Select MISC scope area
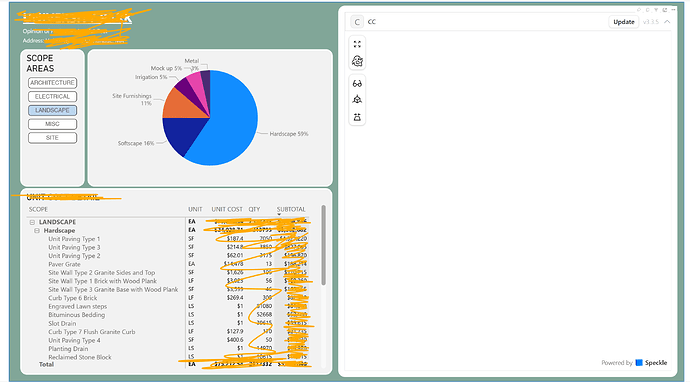Image resolution: width=690 pixels, height=382 pixels. coord(52,124)
